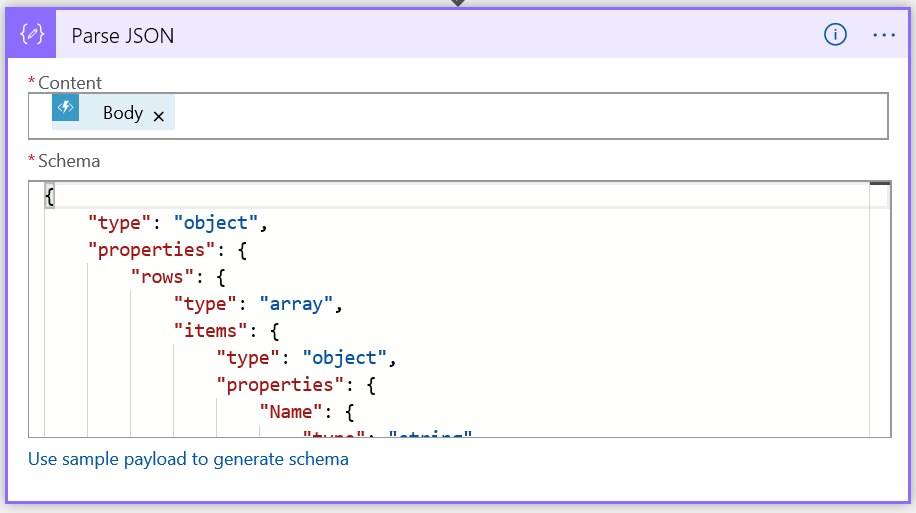This screenshot has height=513, width=916.
Task: Open the info icon for Parse JSON
Action: [x=835, y=35]
